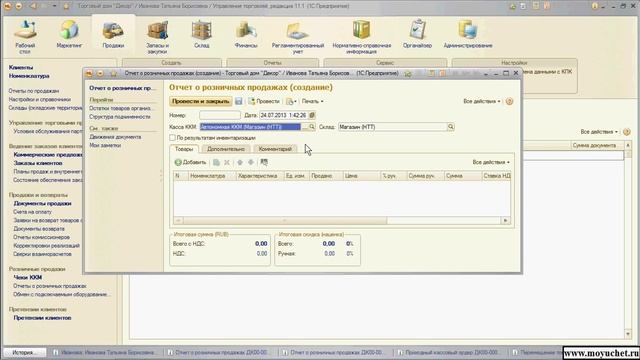The height and width of the screenshot is (360, 640).
Task: Open the Рабочий стол section
Action: [x=25, y=37]
